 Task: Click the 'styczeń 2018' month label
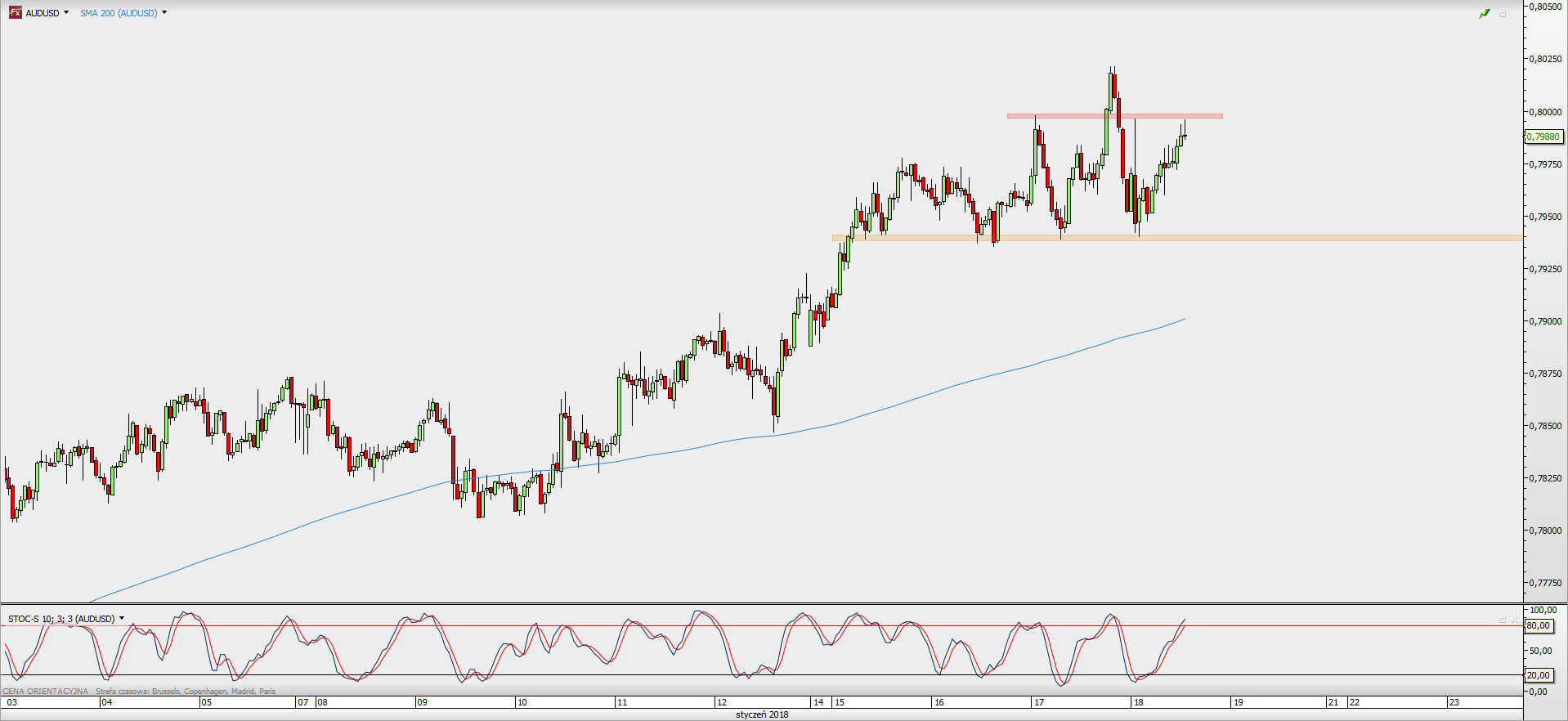coord(762,714)
